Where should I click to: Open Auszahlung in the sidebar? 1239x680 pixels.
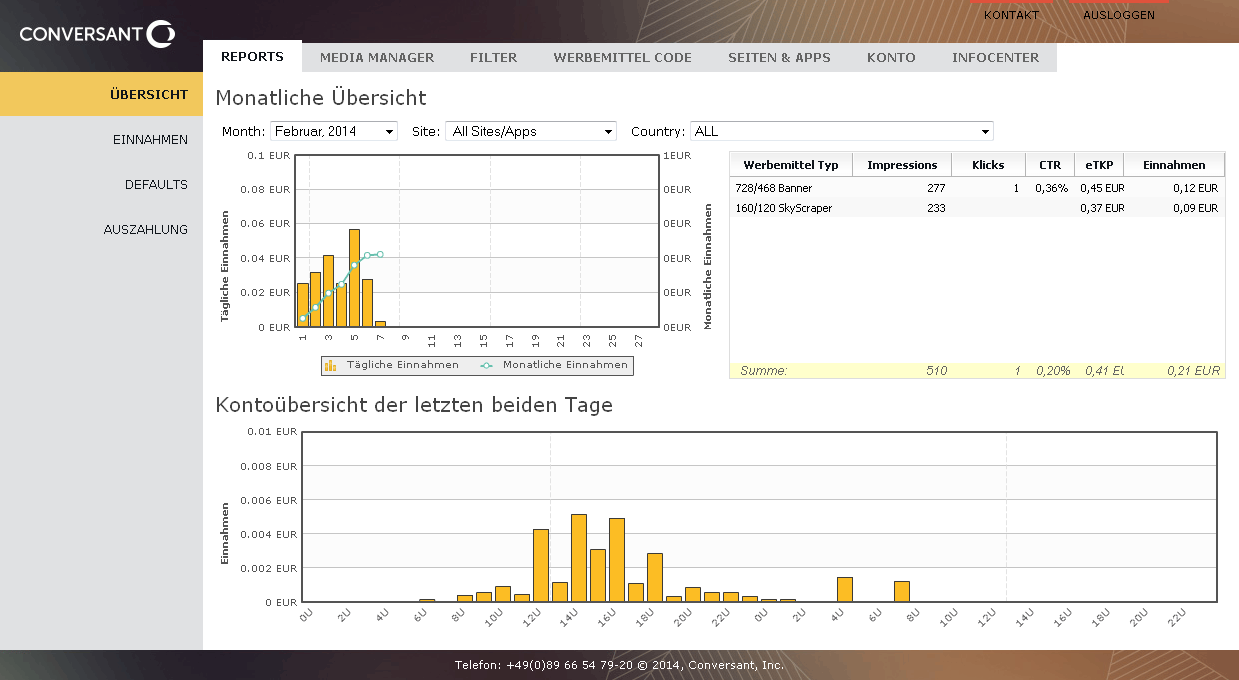145,230
